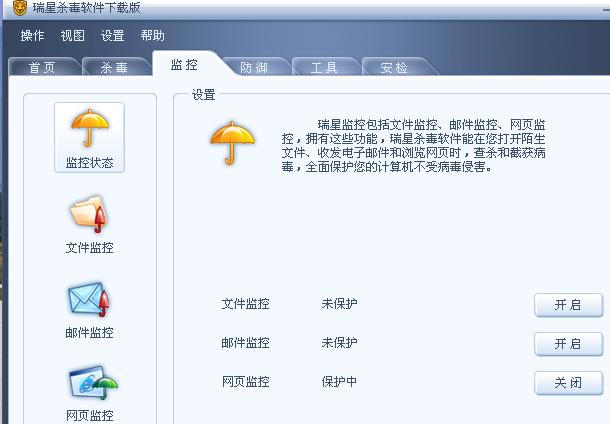Image resolution: width=610 pixels, height=424 pixels.
Task: Click the 监控状态 sidebar label
Action: tap(89, 163)
